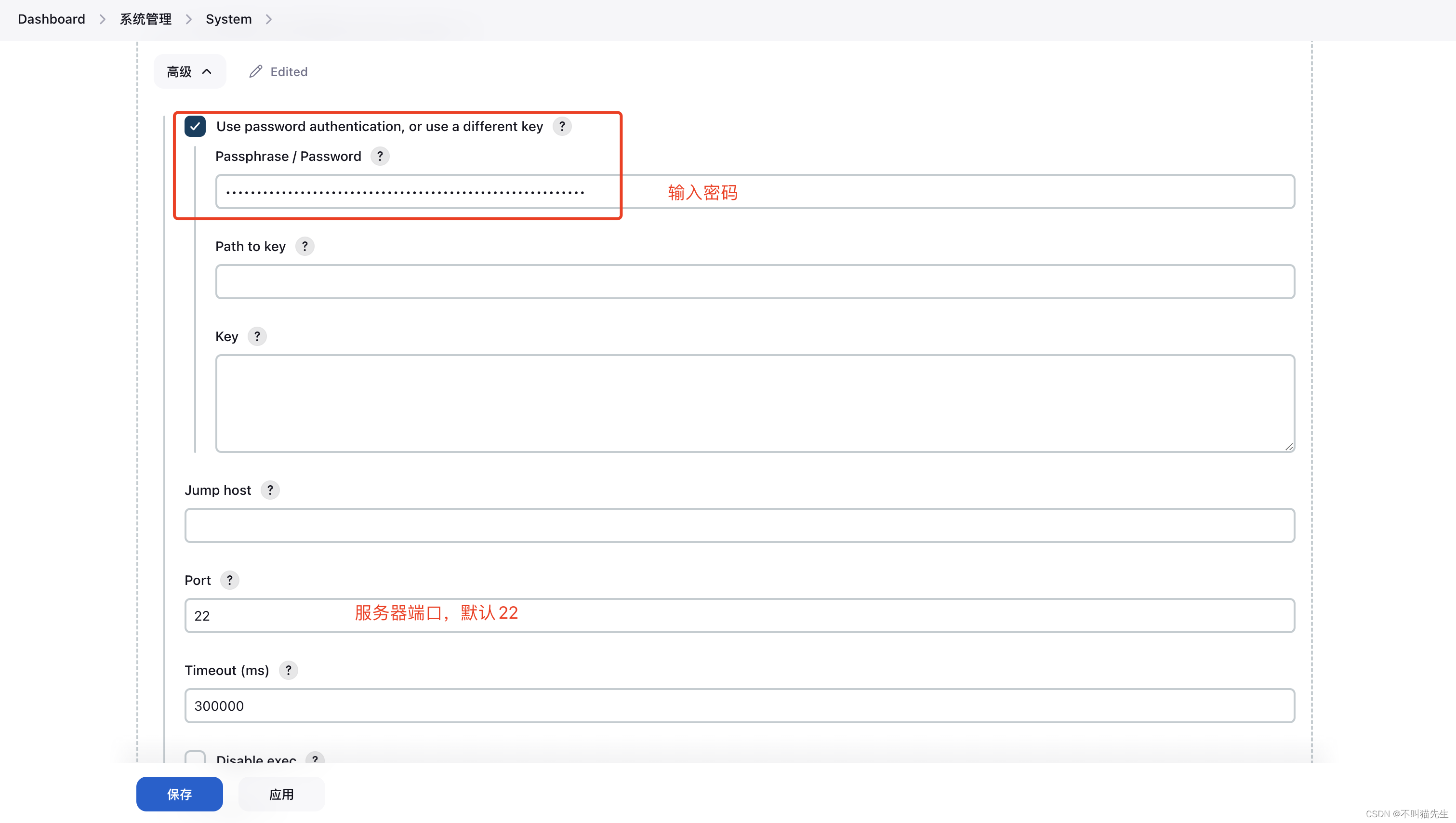Click the password field help icon
Viewport: 1456px width, 823px height.
tap(379, 156)
